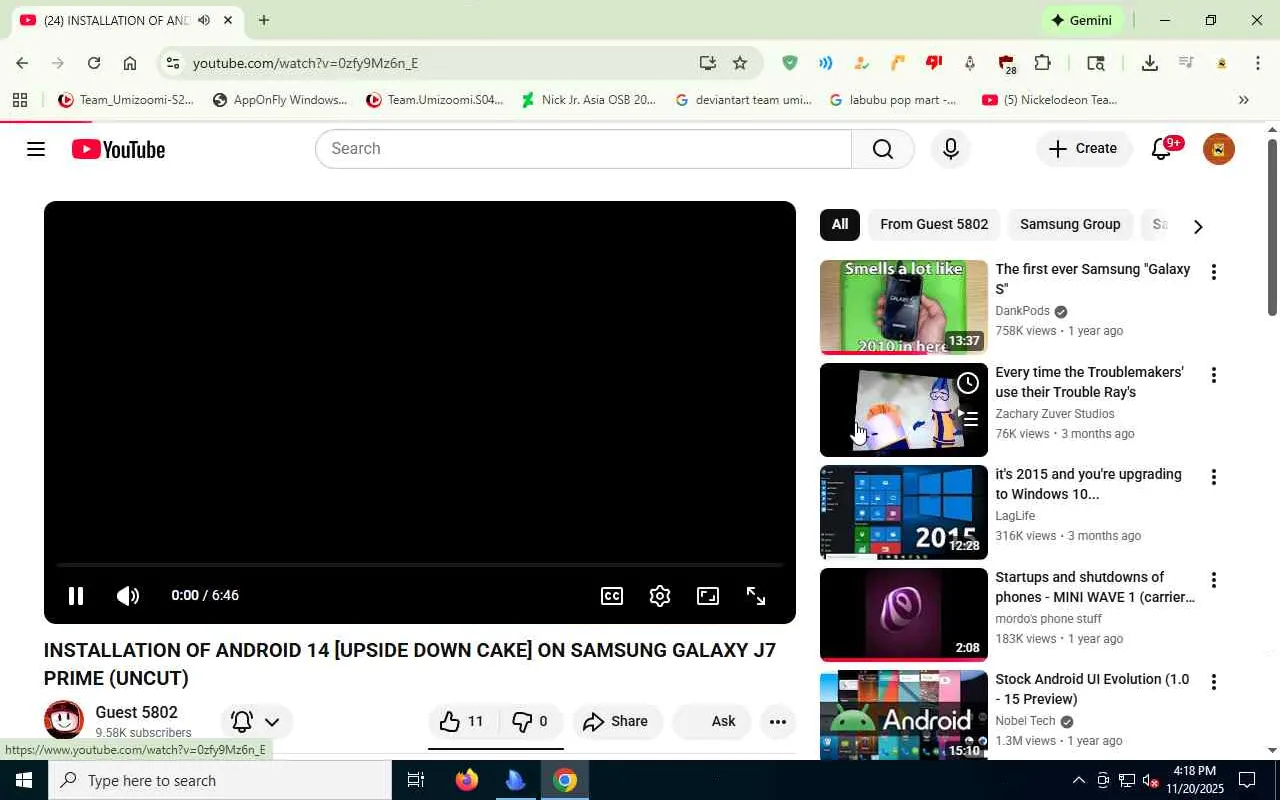Open the Chrome Downloads icon

point(1150,63)
